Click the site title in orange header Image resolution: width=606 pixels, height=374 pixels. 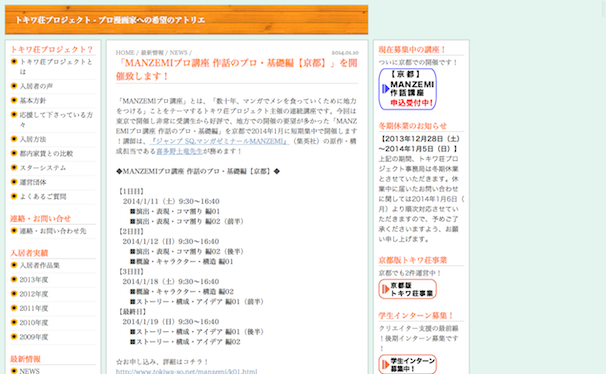coord(110,20)
